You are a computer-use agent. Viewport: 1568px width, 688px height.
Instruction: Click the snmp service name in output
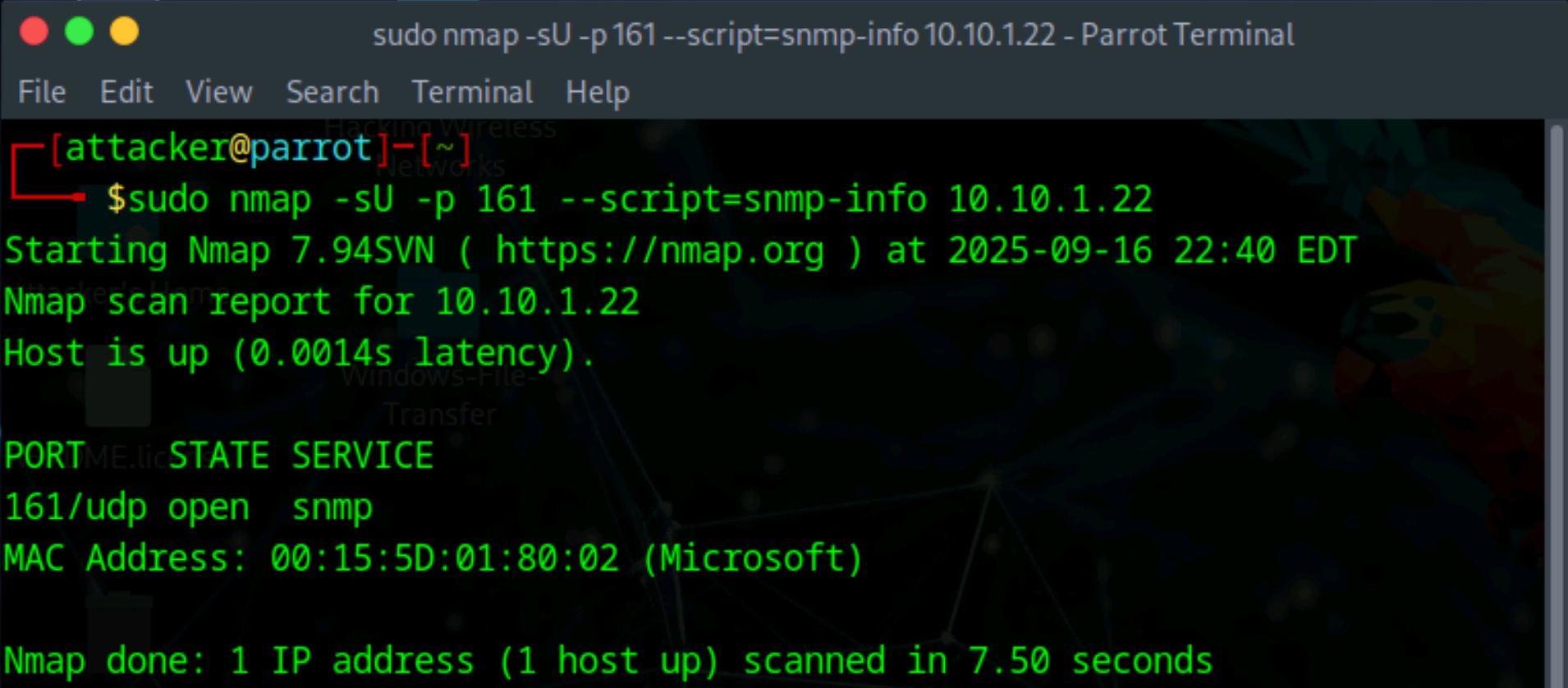(332, 509)
